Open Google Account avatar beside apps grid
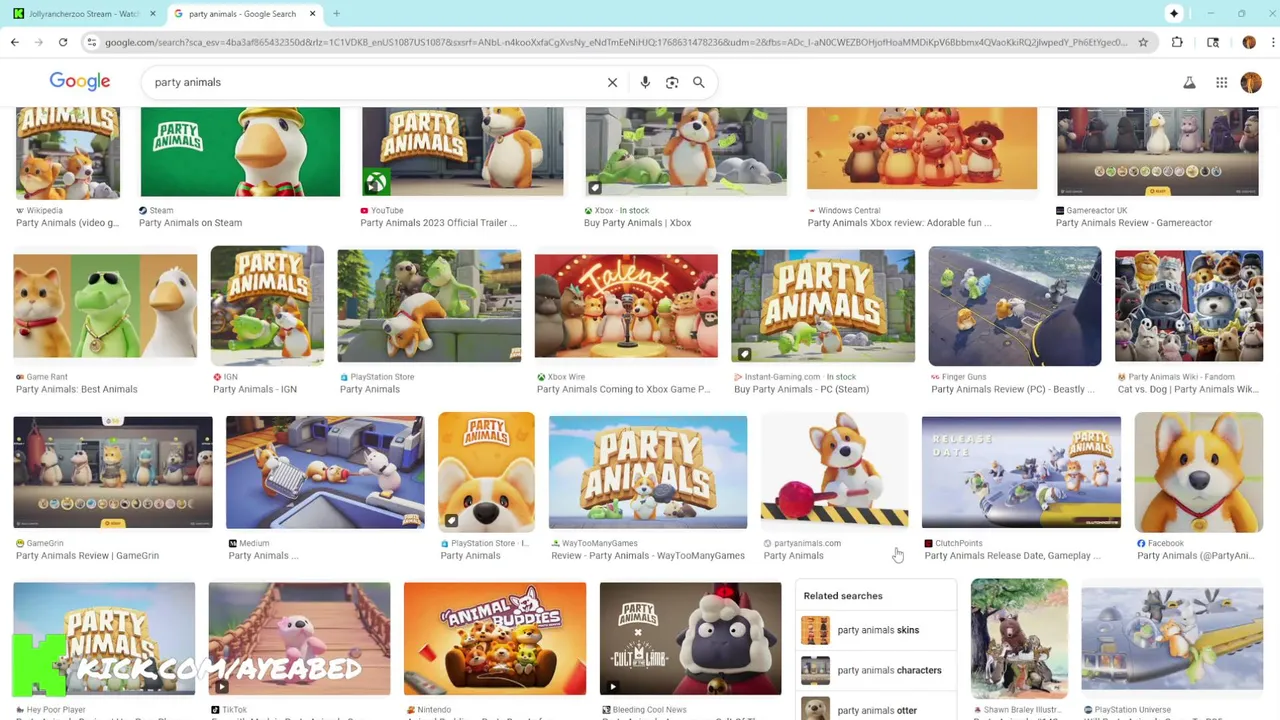The width and height of the screenshot is (1280, 720). tap(1251, 82)
